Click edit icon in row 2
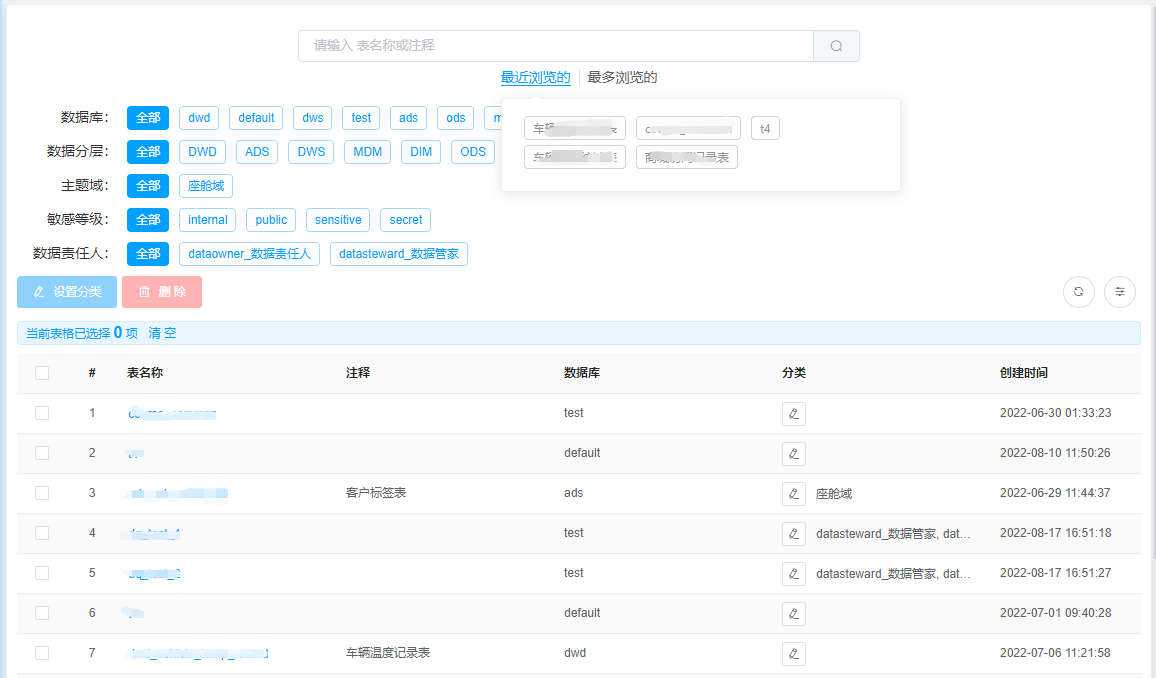The width and height of the screenshot is (1156, 678). pos(793,454)
